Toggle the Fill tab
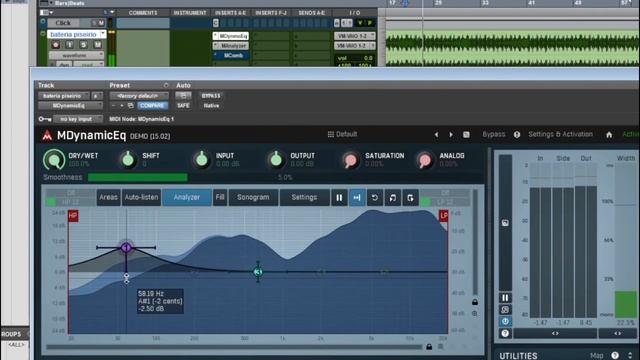640x360 pixels. [220, 198]
